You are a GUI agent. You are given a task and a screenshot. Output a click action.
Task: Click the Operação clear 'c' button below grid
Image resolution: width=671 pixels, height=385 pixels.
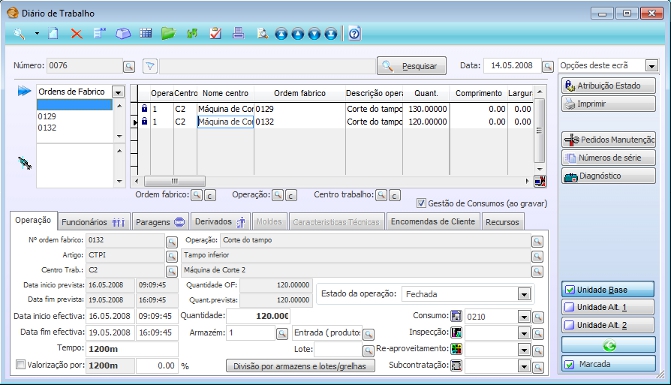pos(291,195)
